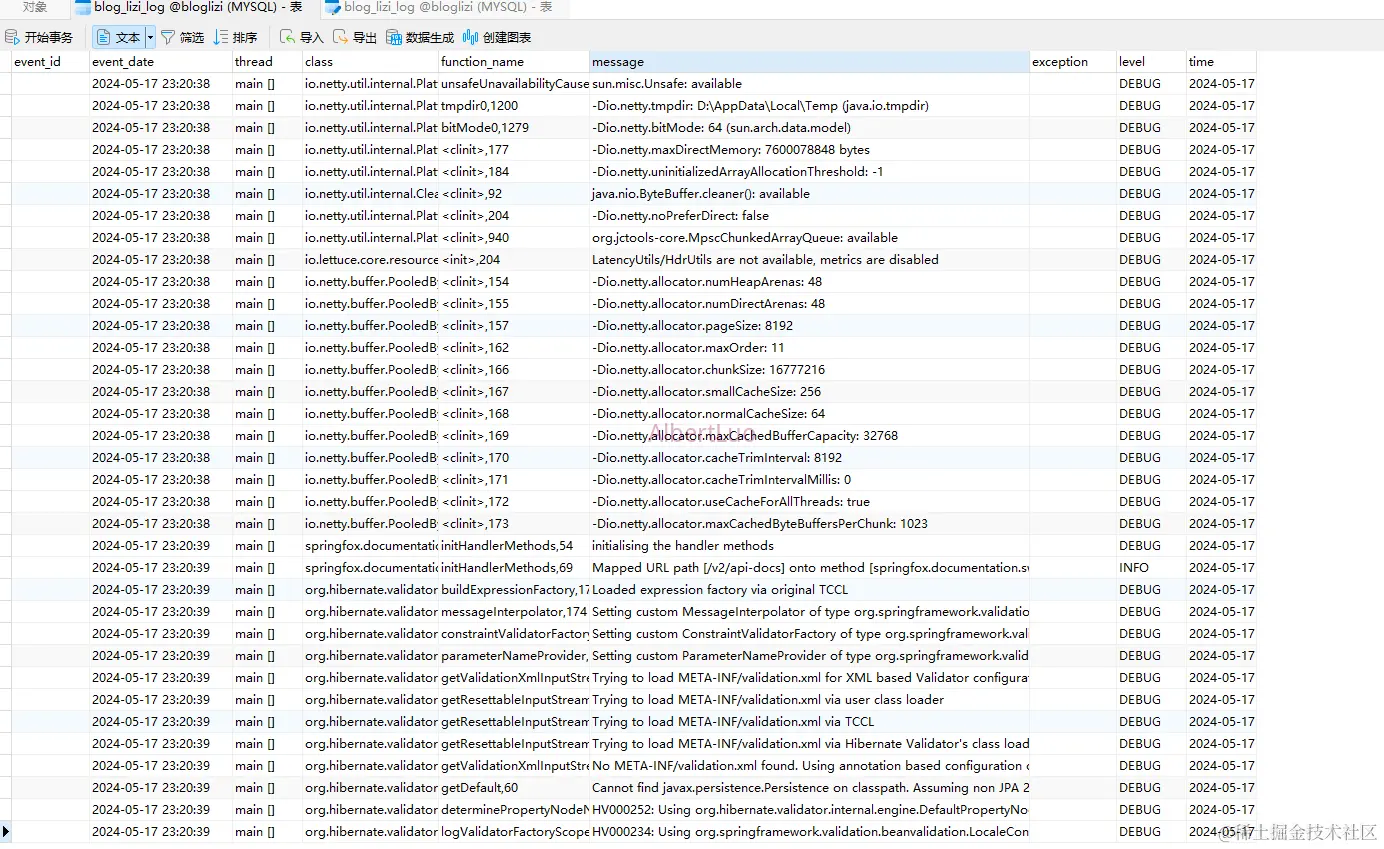1384x849 pixels.
Task: Select '-Dio.netty.allocator.useCacheForAllThreads: true' cell
Action: click(809, 502)
